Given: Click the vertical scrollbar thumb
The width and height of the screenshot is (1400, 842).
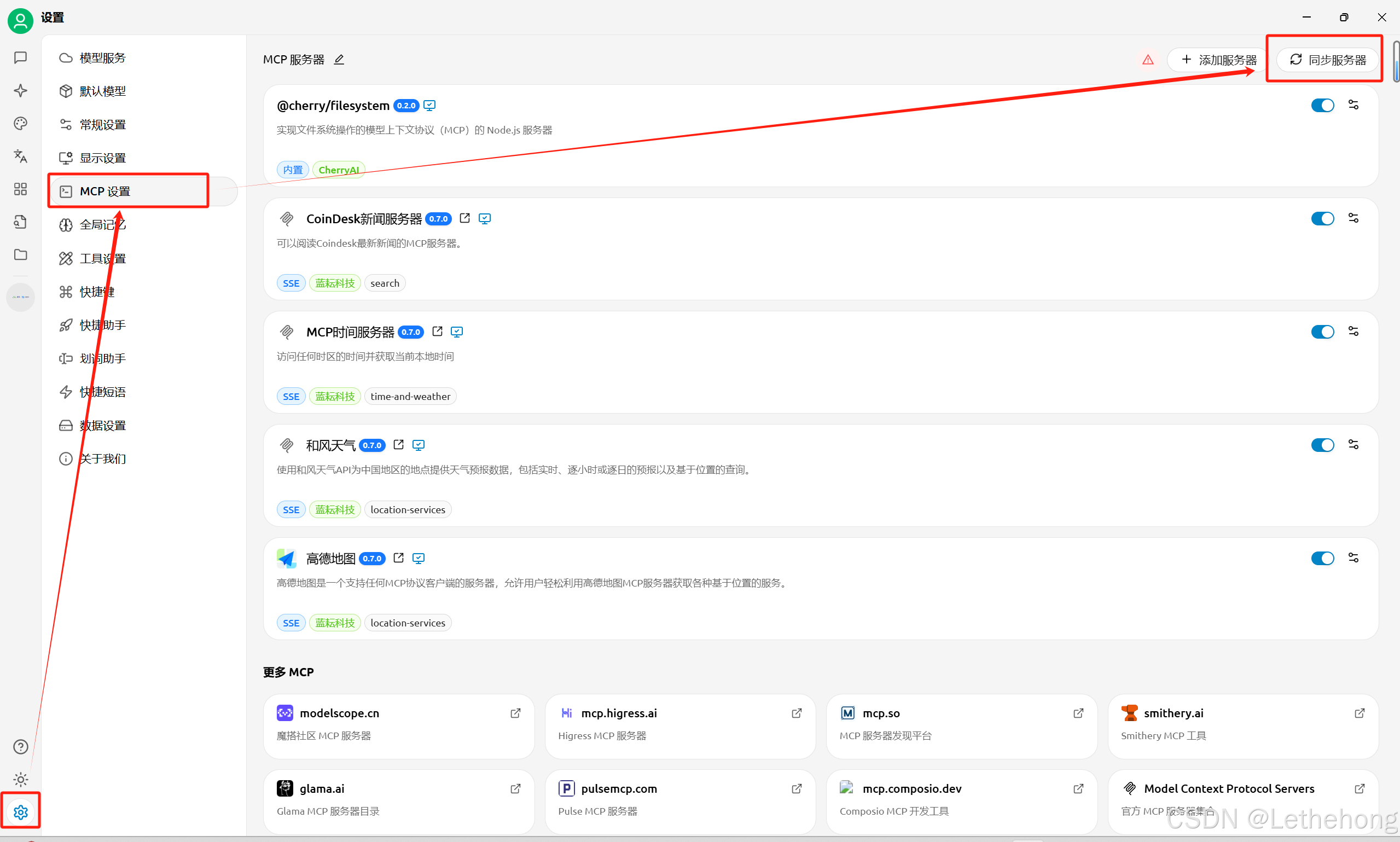Looking at the screenshot, I should 1396,61.
